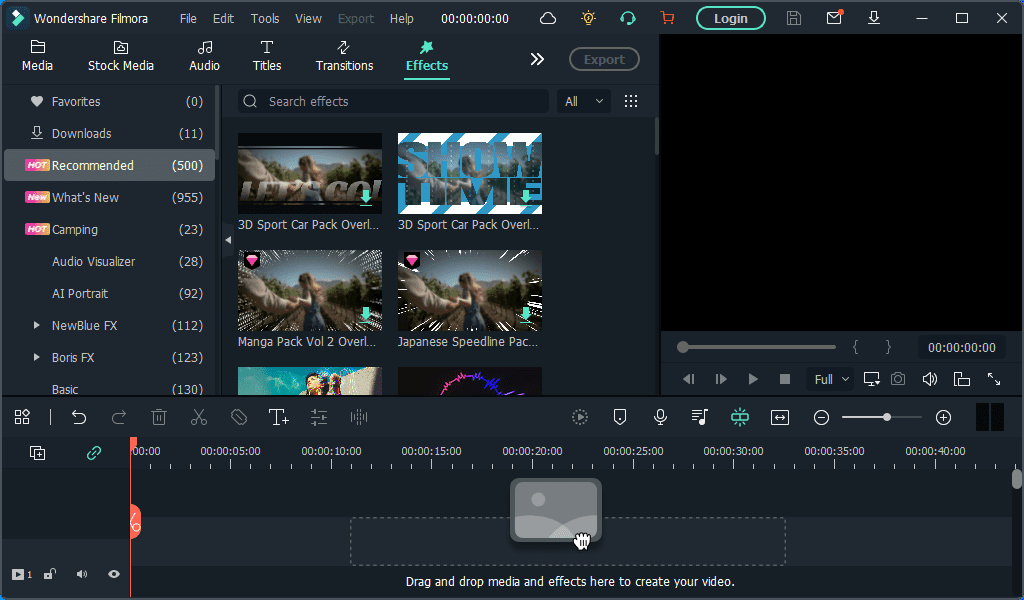Open the Full preview quality dropdown
The image size is (1024, 600).
pos(831,379)
